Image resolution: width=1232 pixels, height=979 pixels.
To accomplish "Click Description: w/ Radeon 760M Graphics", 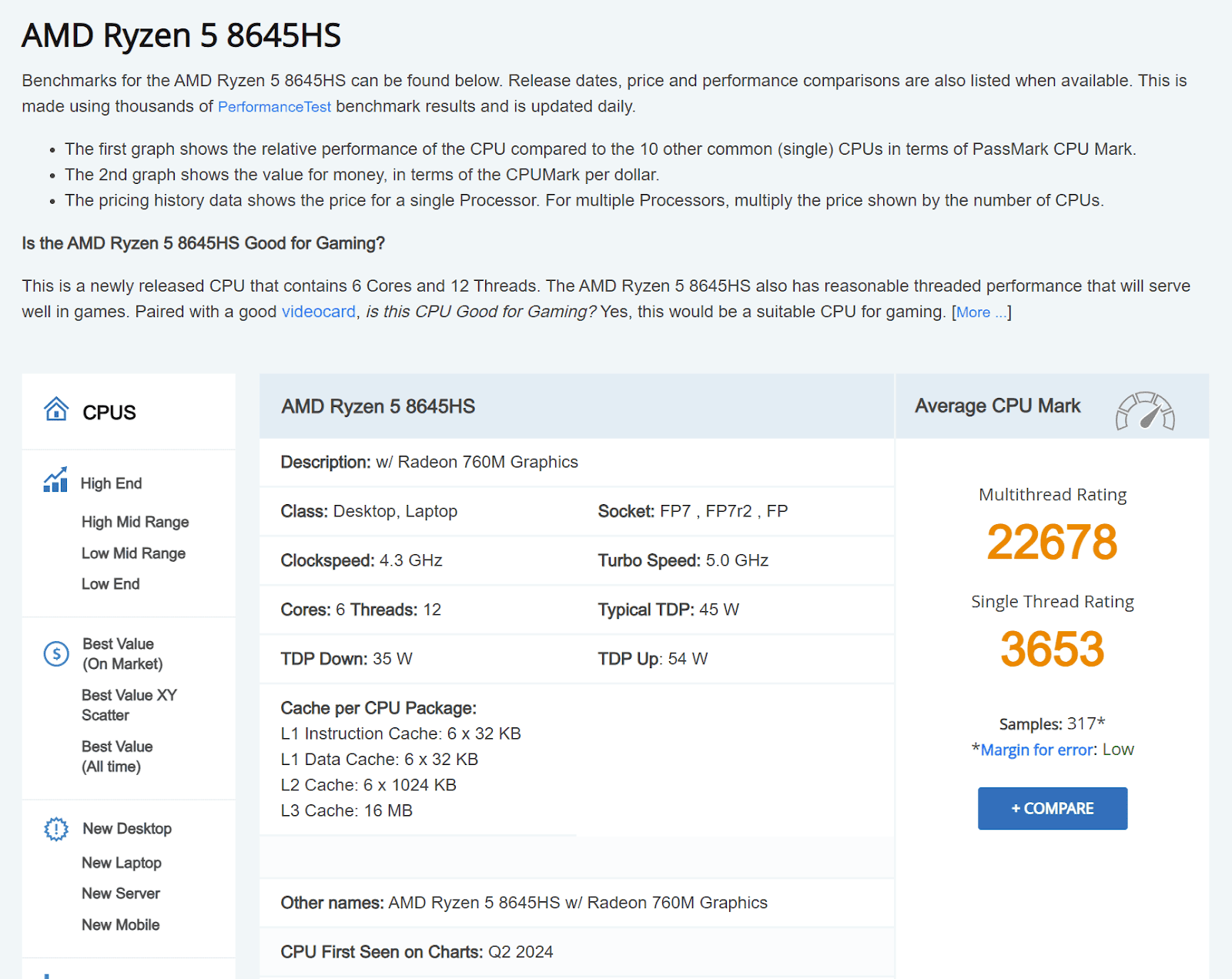I will pyautogui.click(x=429, y=462).
